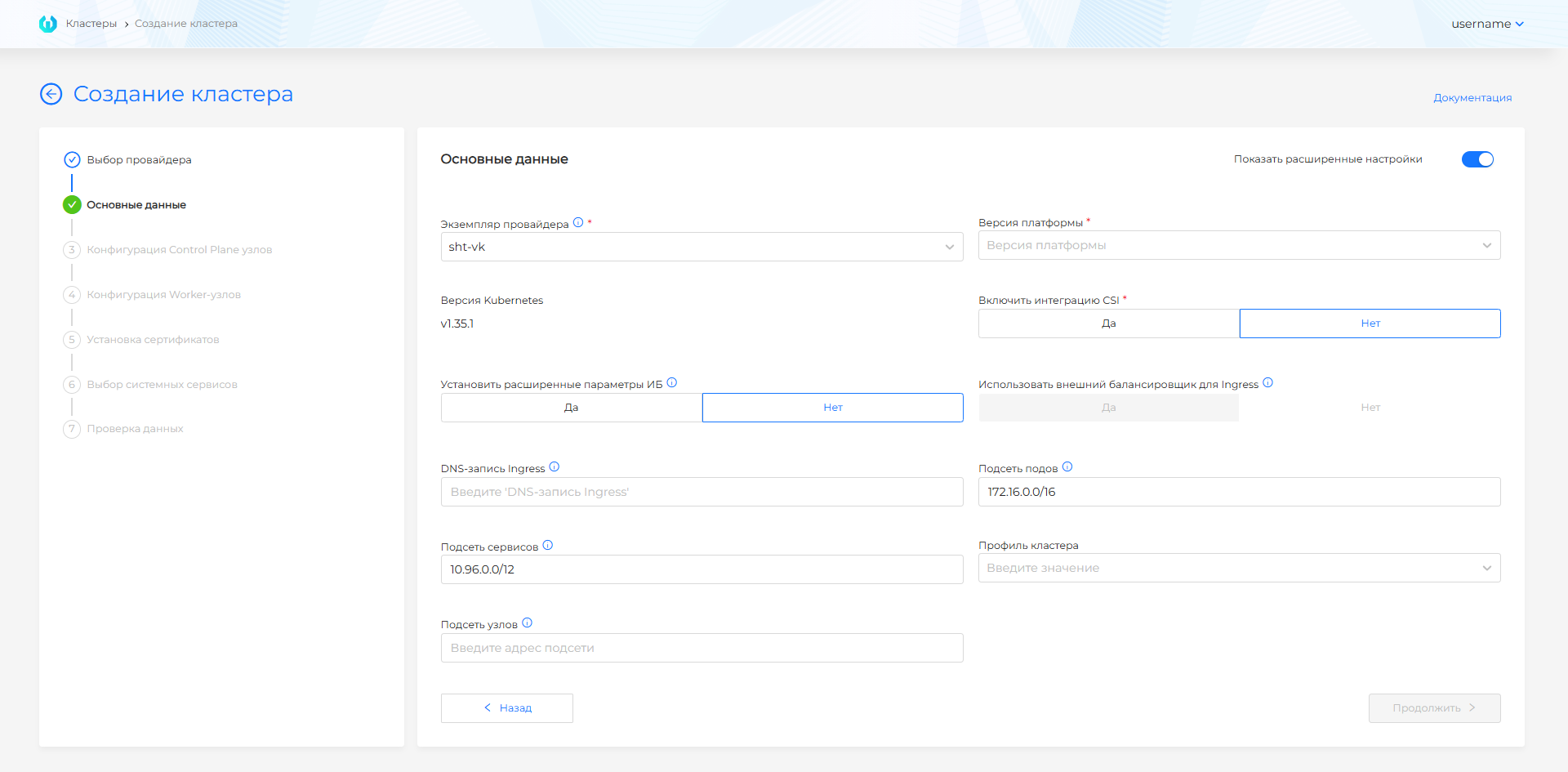
Task: Click info icon next to DNS-запись Ingress
Action: (x=555, y=466)
